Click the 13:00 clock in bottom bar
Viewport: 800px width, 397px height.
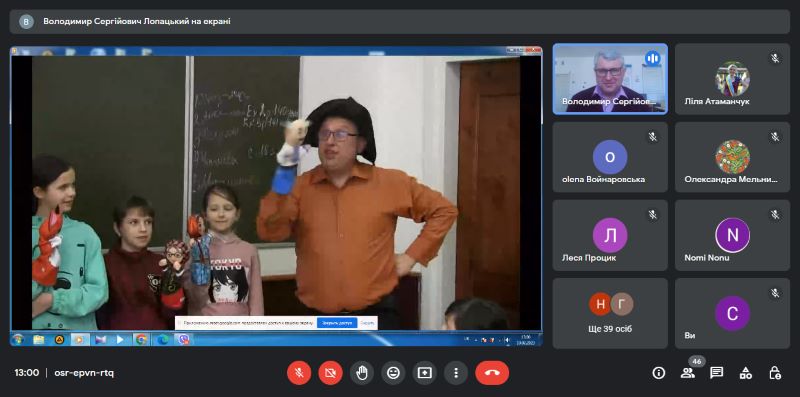click(27, 373)
